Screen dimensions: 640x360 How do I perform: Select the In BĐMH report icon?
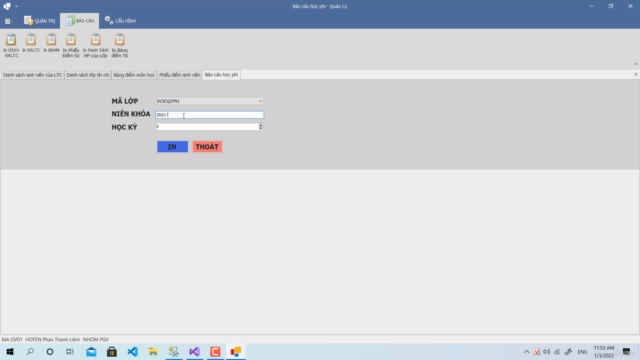tap(51, 43)
